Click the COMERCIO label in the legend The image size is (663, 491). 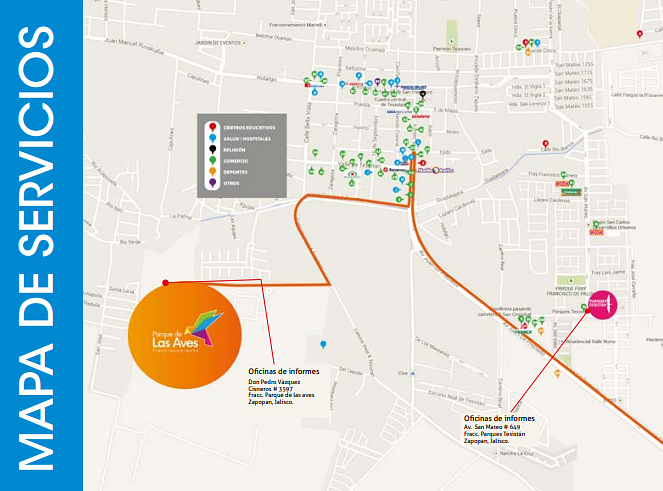tap(237, 162)
